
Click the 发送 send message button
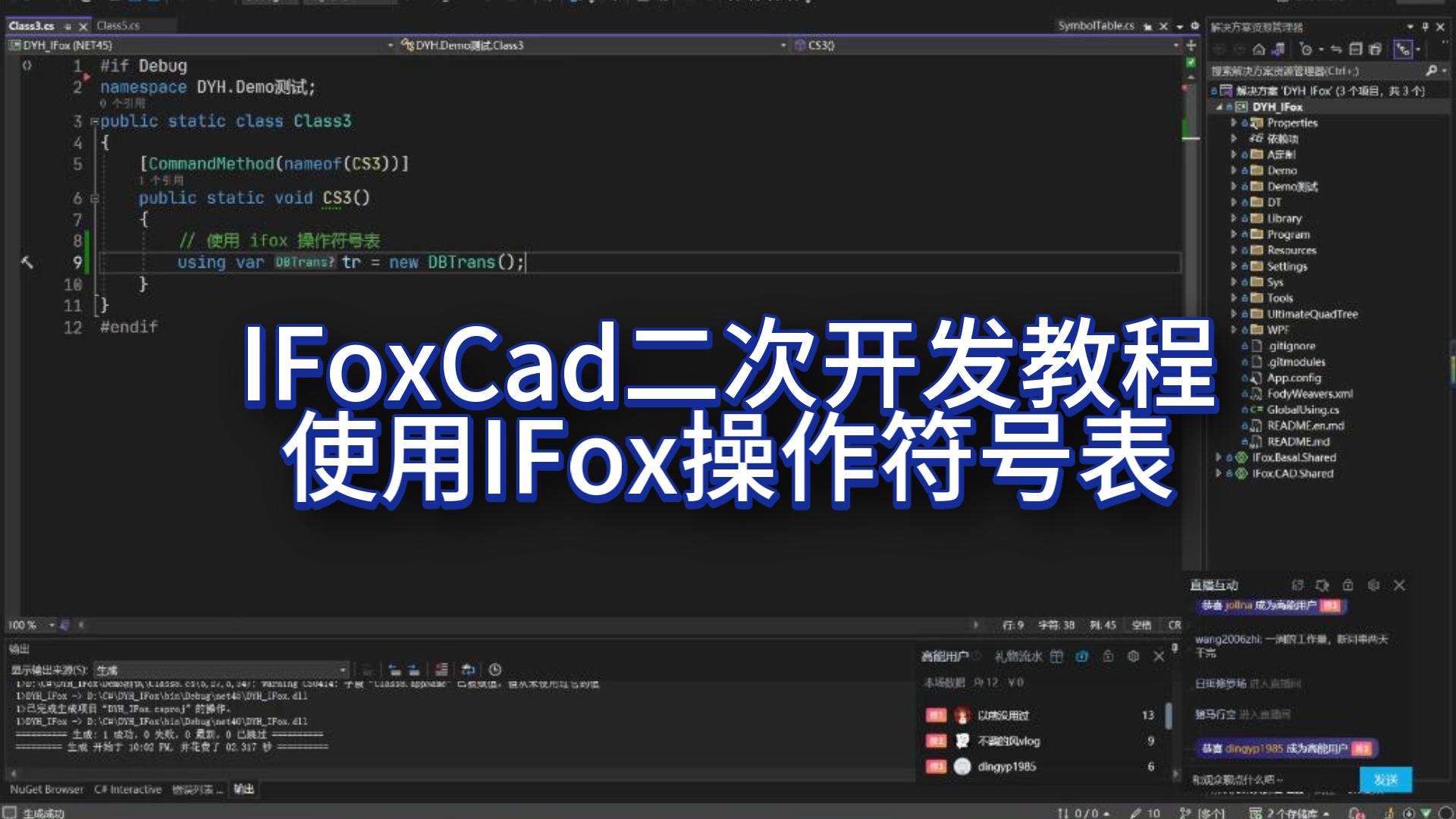[x=1389, y=779]
